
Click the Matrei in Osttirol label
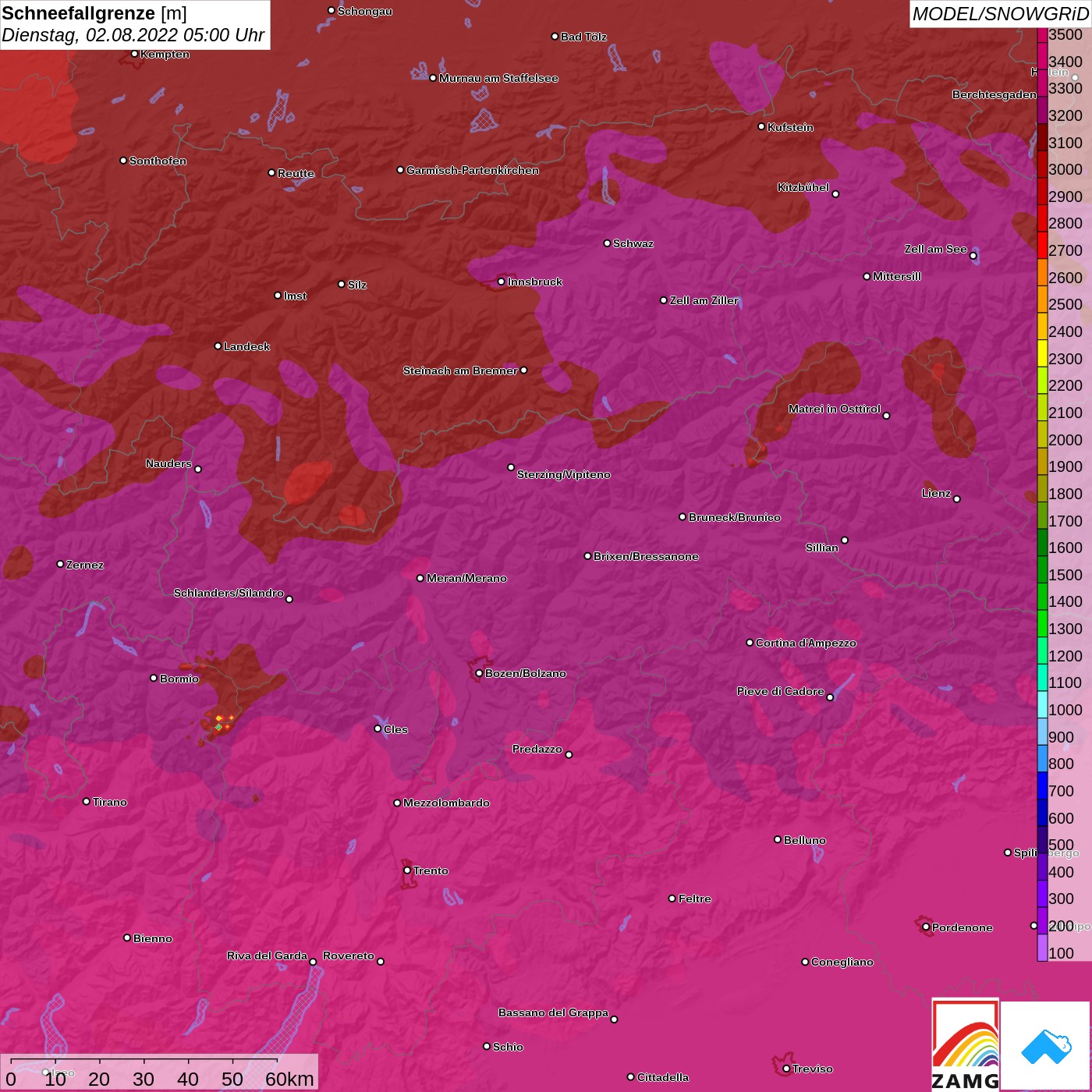coord(835,409)
